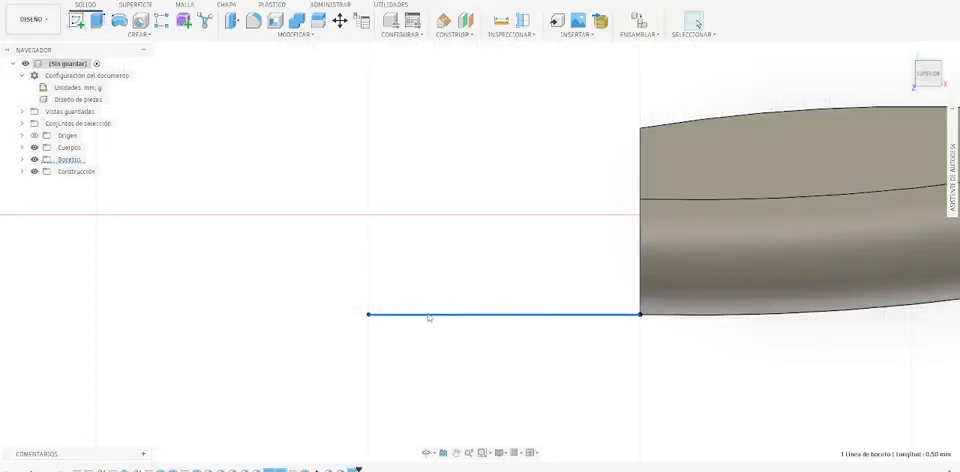Select the Revolve tool in Crear
The height and width of the screenshot is (472, 960).
[119, 21]
